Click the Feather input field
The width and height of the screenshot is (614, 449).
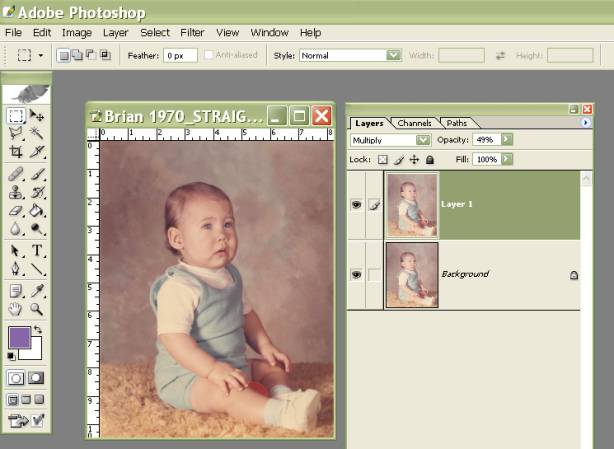point(181,56)
